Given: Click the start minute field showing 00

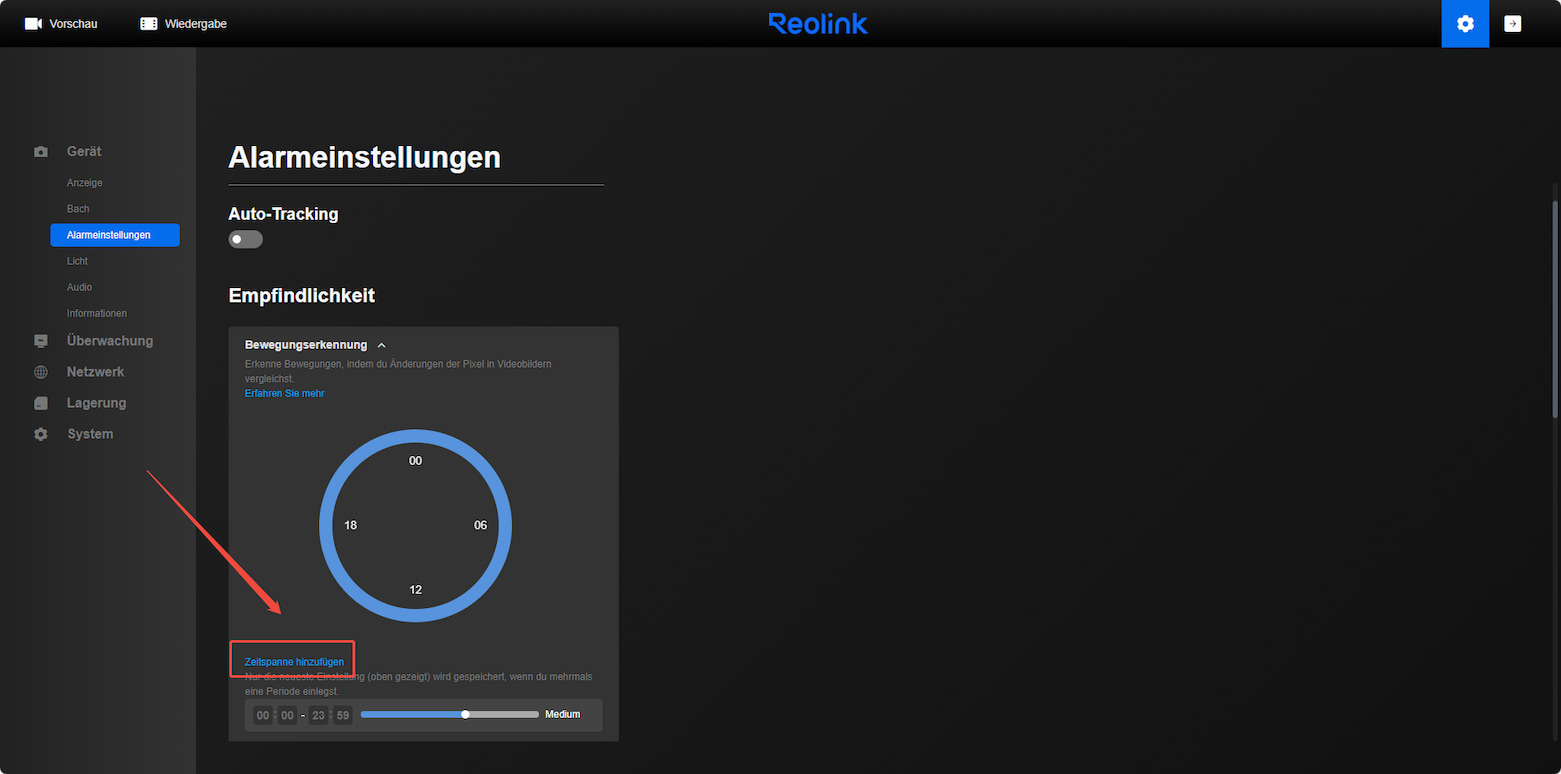Looking at the screenshot, I should point(287,715).
